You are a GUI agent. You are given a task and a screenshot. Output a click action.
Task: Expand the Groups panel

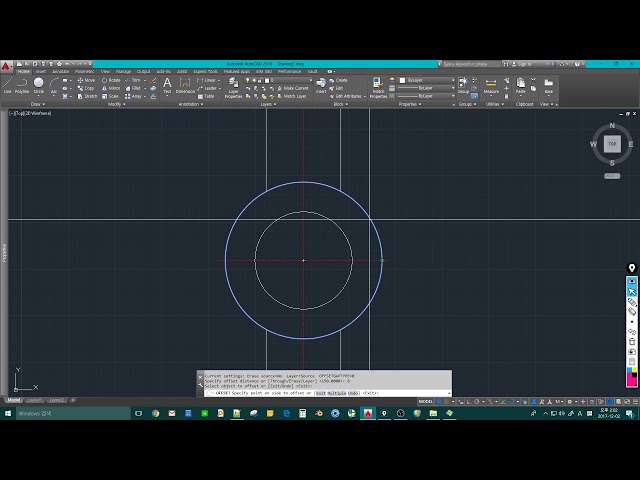point(467,104)
